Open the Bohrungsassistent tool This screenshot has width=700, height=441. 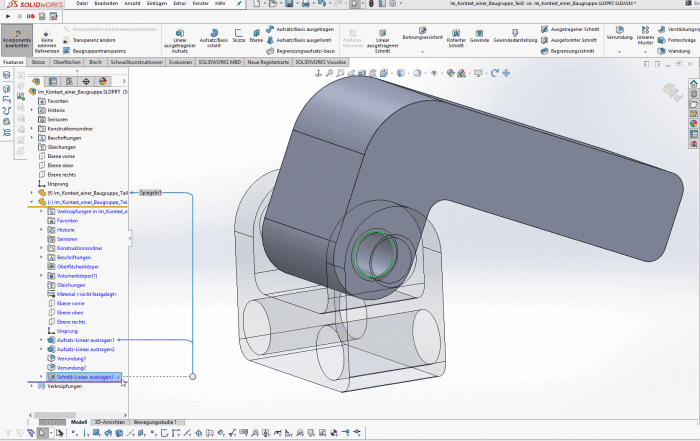[422, 33]
